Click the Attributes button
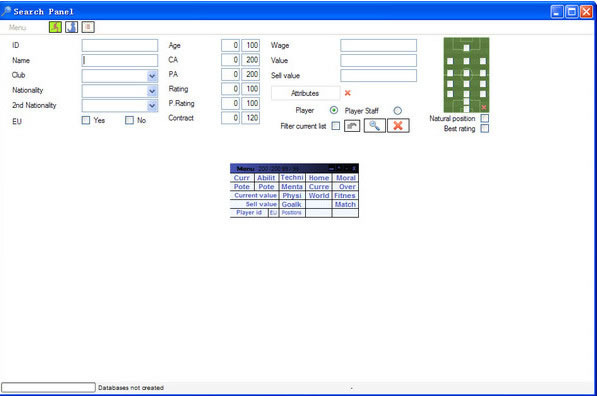597x396 pixels. click(x=305, y=93)
